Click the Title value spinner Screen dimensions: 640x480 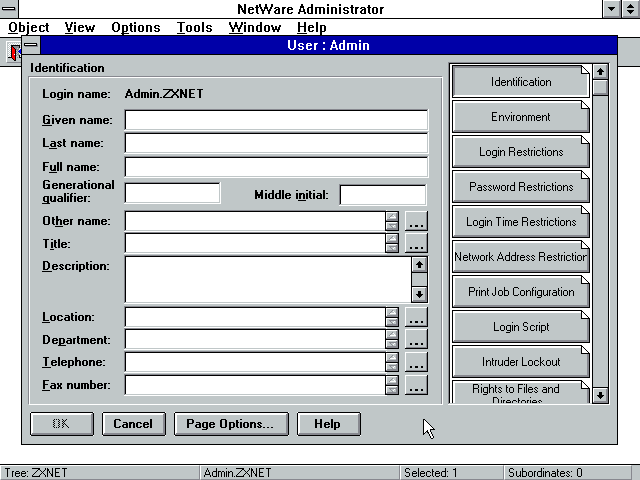point(392,243)
